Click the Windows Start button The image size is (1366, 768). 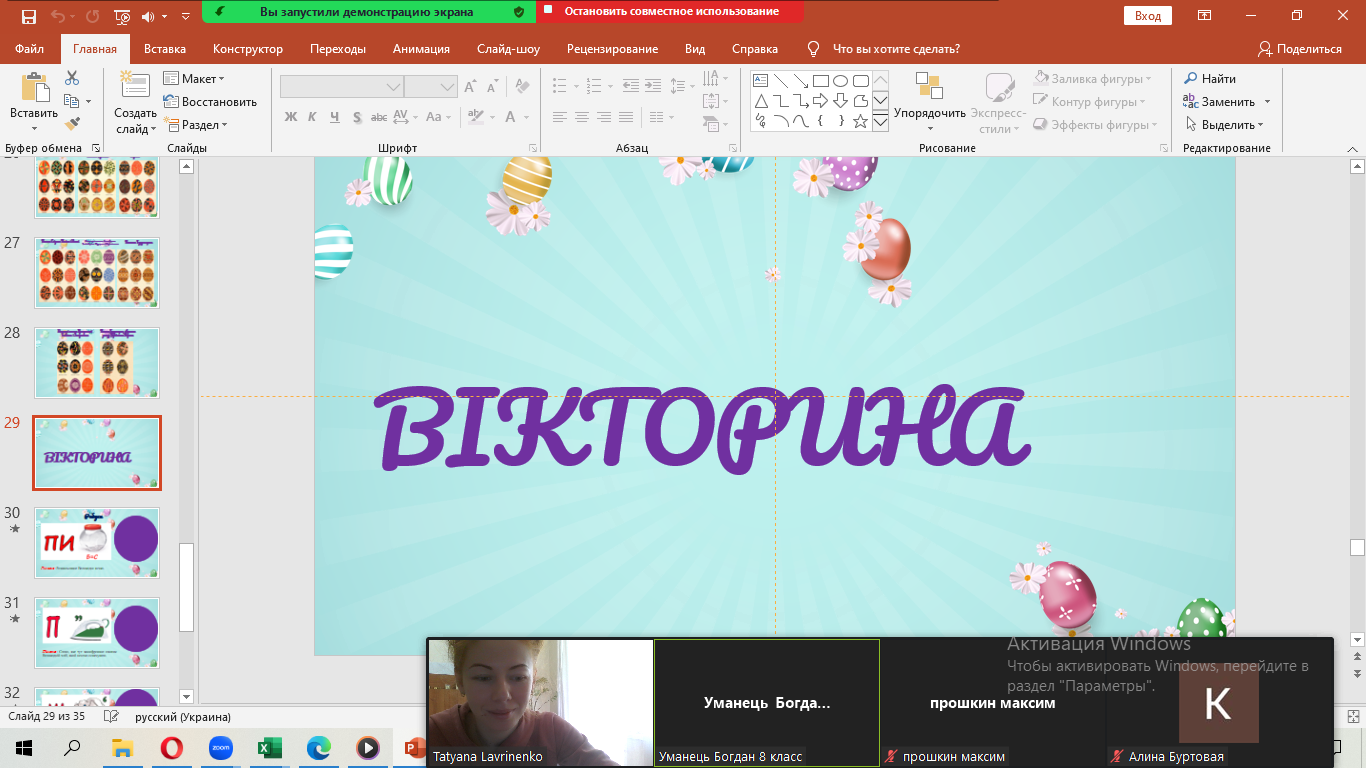pyautogui.click(x=24, y=747)
